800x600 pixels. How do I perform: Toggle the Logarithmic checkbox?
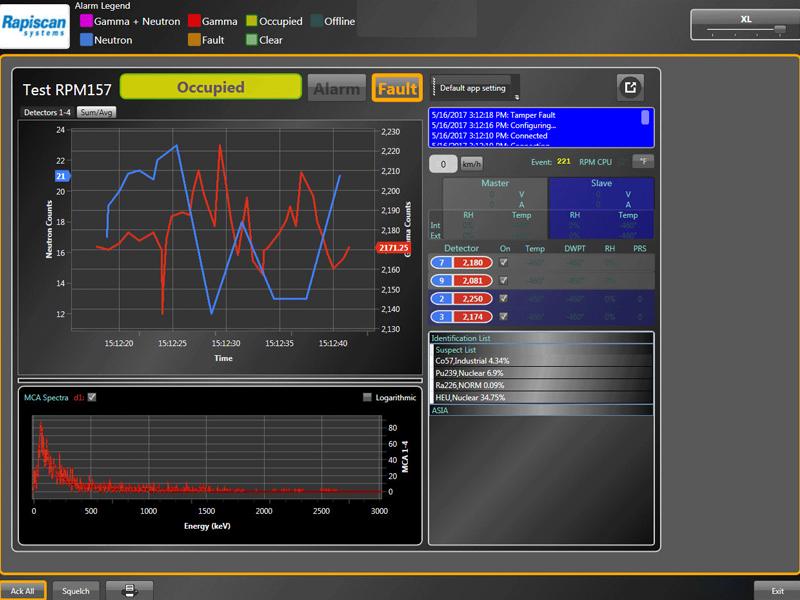click(x=368, y=398)
